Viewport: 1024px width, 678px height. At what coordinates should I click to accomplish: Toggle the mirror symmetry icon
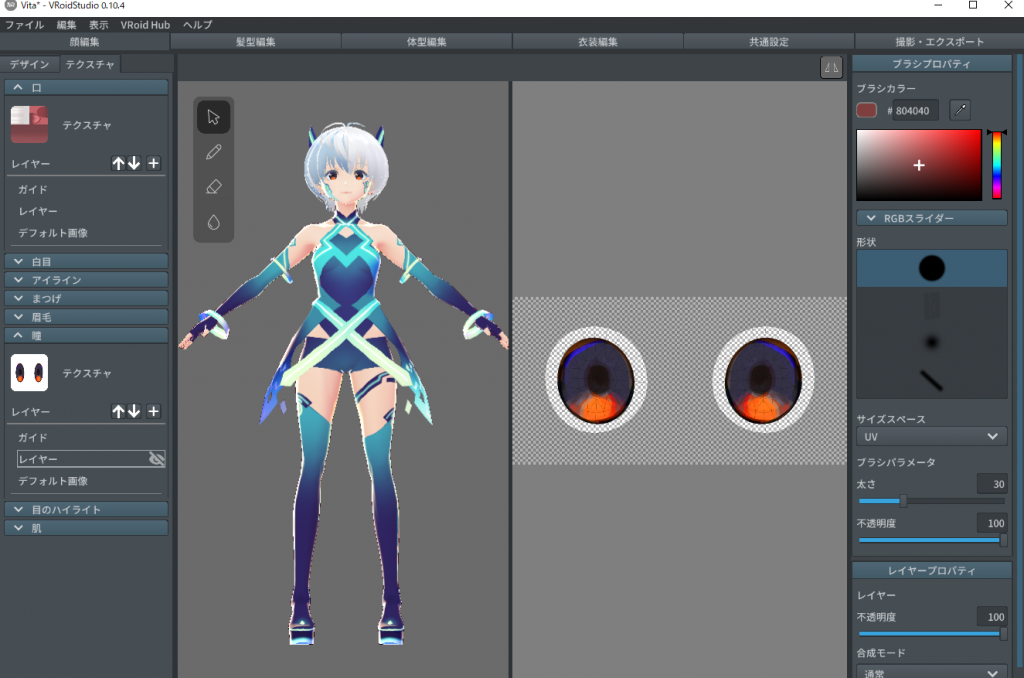(x=831, y=67)
